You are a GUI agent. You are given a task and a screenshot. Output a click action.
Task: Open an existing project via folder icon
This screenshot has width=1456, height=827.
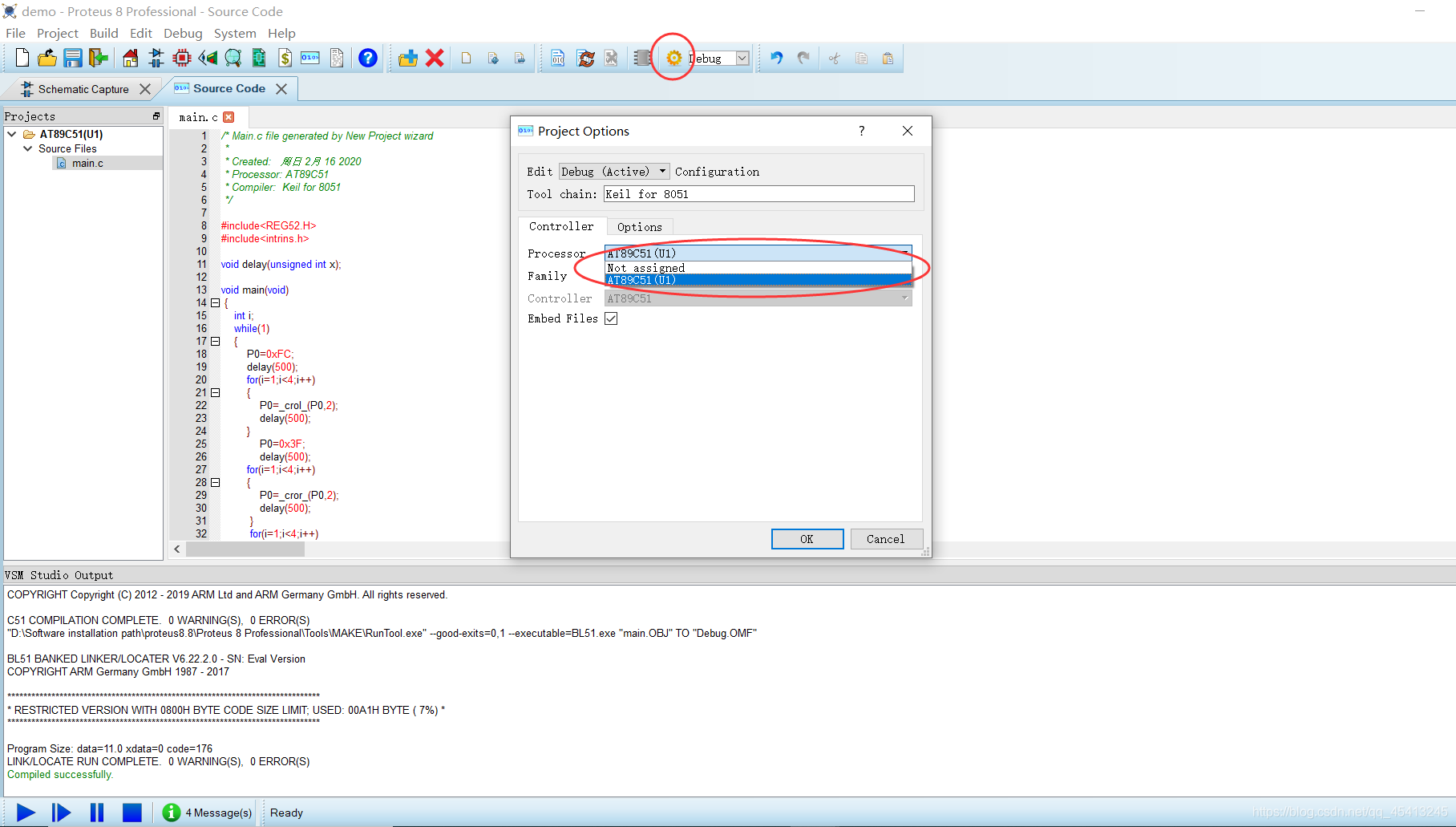tap(47, 58)
